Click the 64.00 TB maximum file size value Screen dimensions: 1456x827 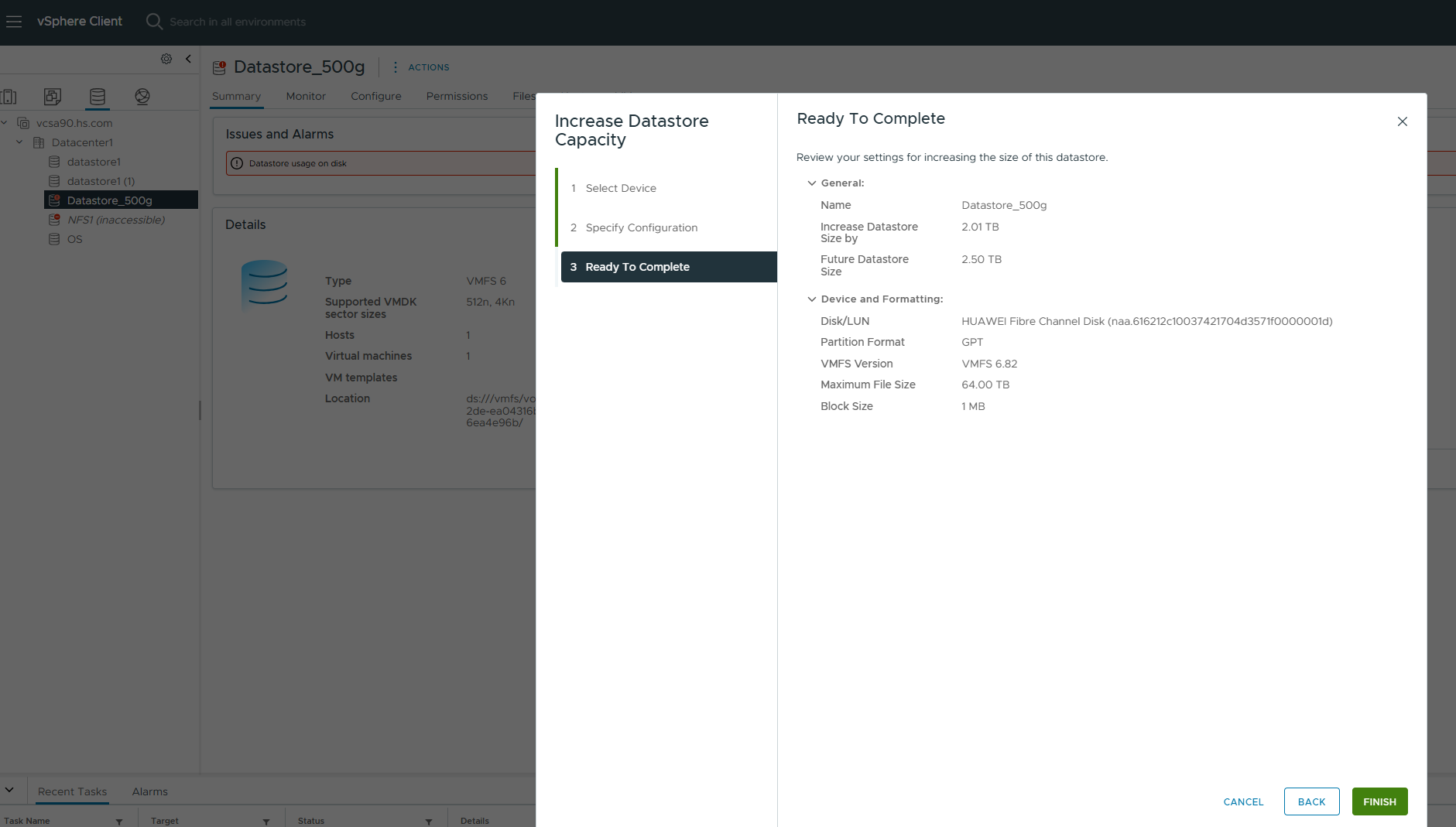(985, 384)
